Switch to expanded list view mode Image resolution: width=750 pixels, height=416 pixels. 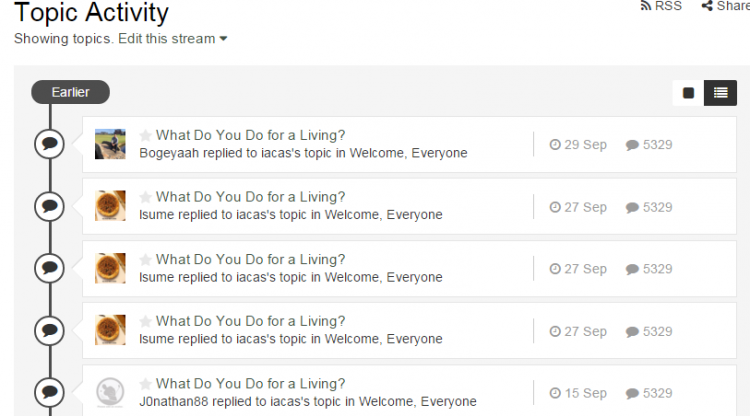(x=720, y=93)
